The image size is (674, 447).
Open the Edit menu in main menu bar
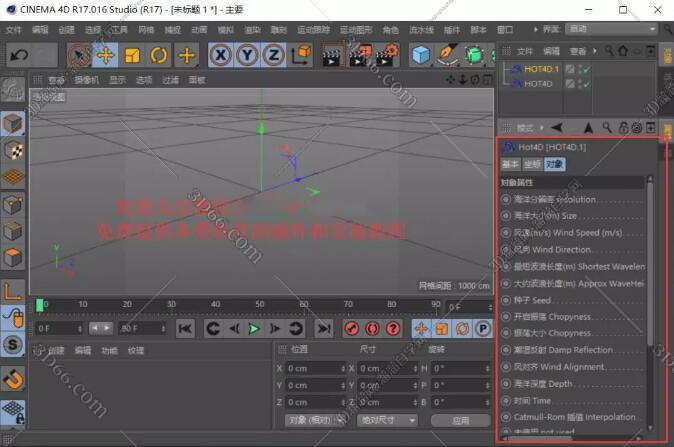40,30
